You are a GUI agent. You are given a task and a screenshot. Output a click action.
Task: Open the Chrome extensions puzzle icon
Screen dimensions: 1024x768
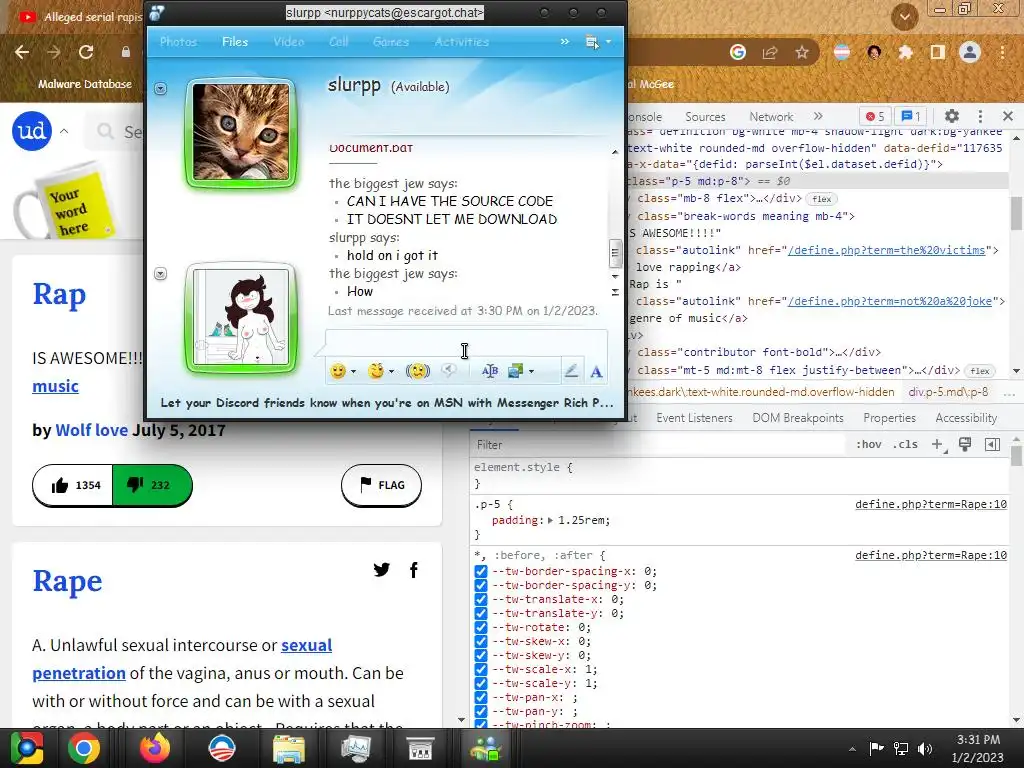[x=905, y=52]
